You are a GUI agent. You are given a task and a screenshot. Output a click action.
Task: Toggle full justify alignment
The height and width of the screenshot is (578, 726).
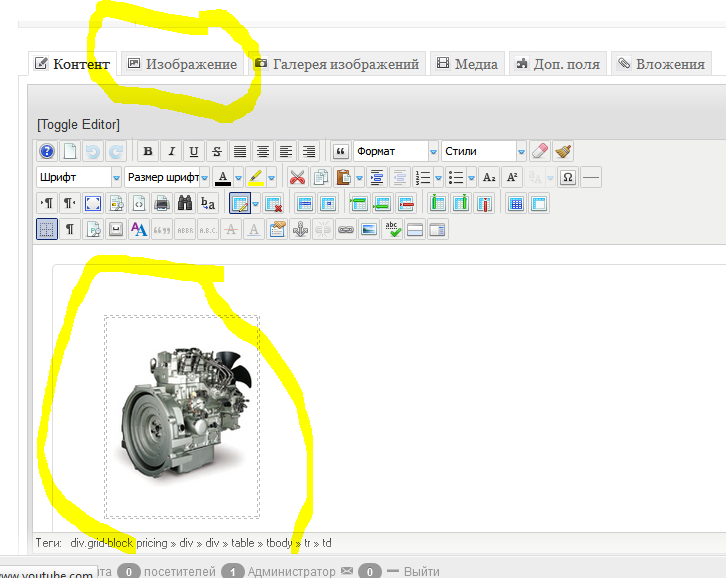point(240,151)
